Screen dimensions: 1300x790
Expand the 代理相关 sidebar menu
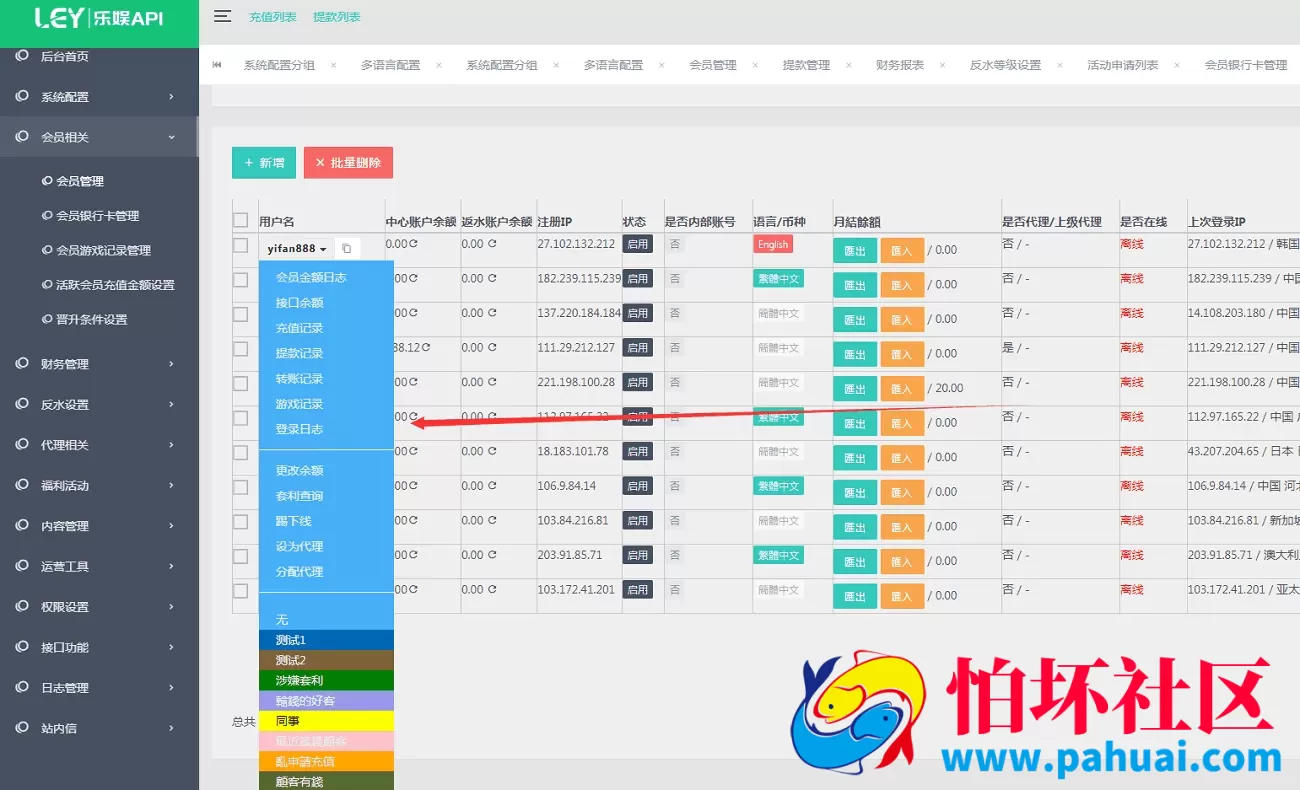point(99,445)
